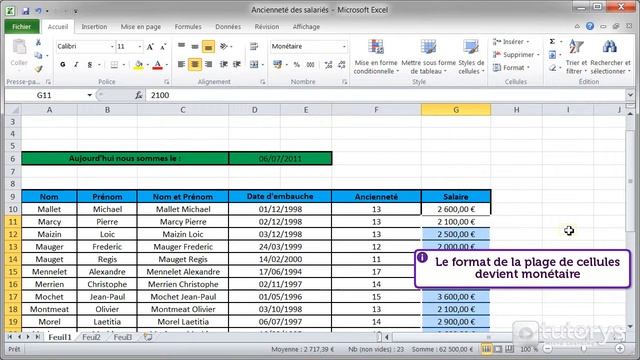Click the wrap text icon
The image size is (640, 360).
[254, 46]
